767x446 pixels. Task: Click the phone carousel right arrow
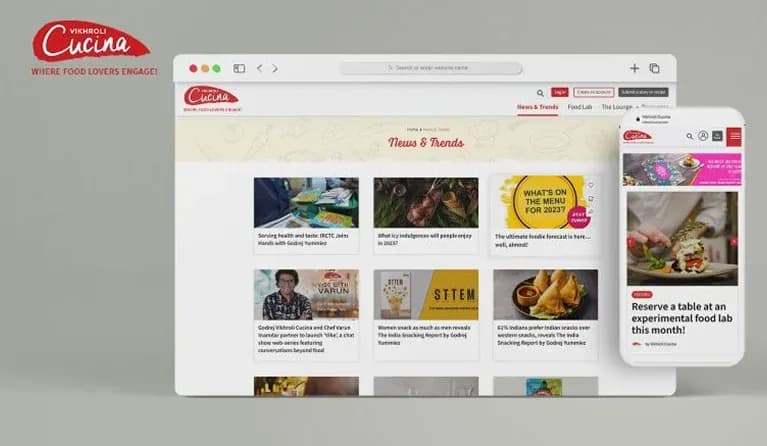coord(734,242)
